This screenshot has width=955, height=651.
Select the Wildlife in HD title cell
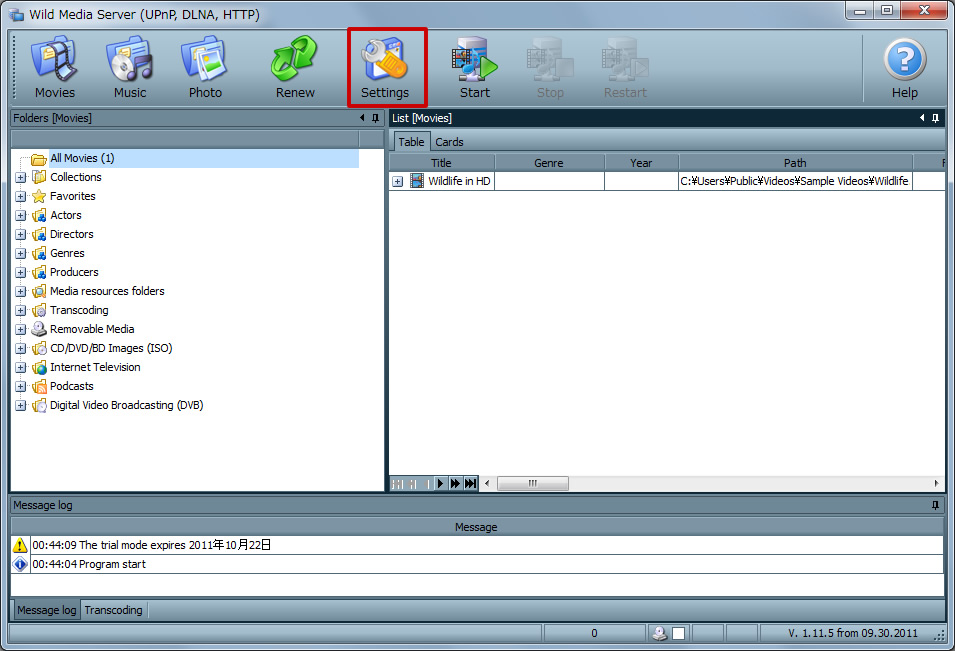459,181
